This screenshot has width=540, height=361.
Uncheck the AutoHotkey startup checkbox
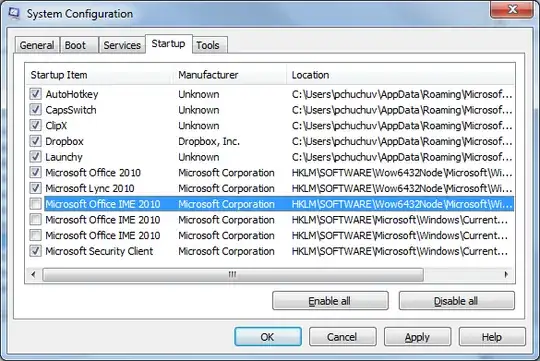[x=35, y=94]
